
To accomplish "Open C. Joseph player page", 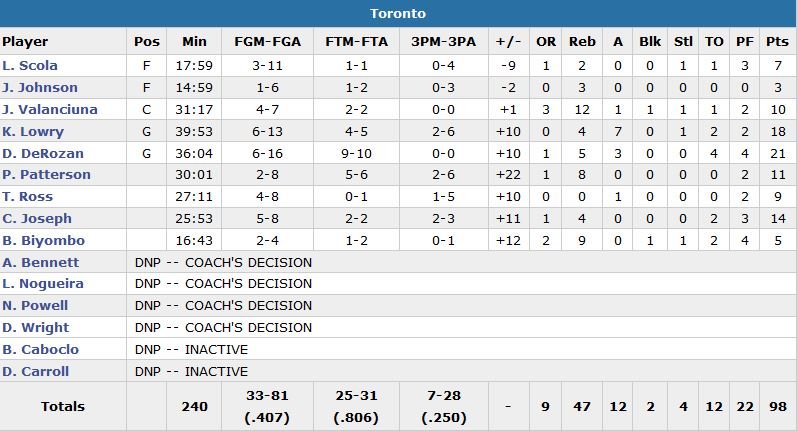I will [x=36, y=218].
